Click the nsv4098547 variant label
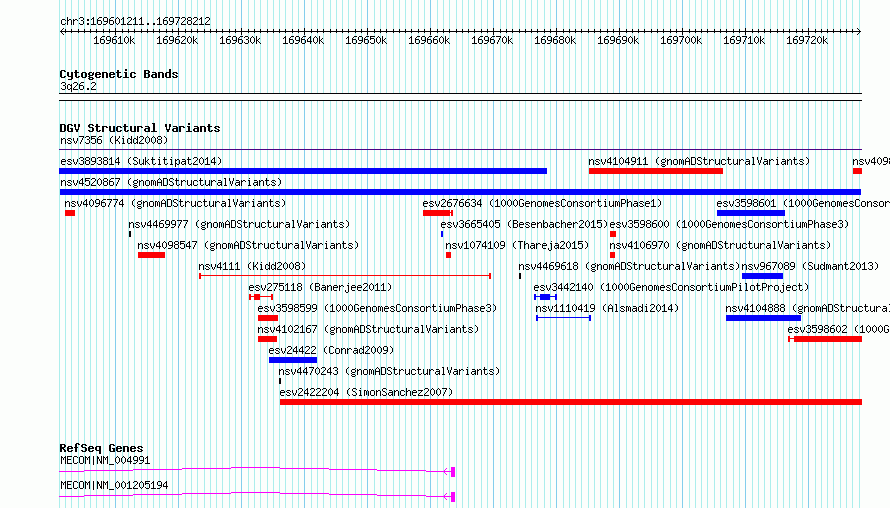The width and height of the screenshot is (890, 508). [248, 245]
